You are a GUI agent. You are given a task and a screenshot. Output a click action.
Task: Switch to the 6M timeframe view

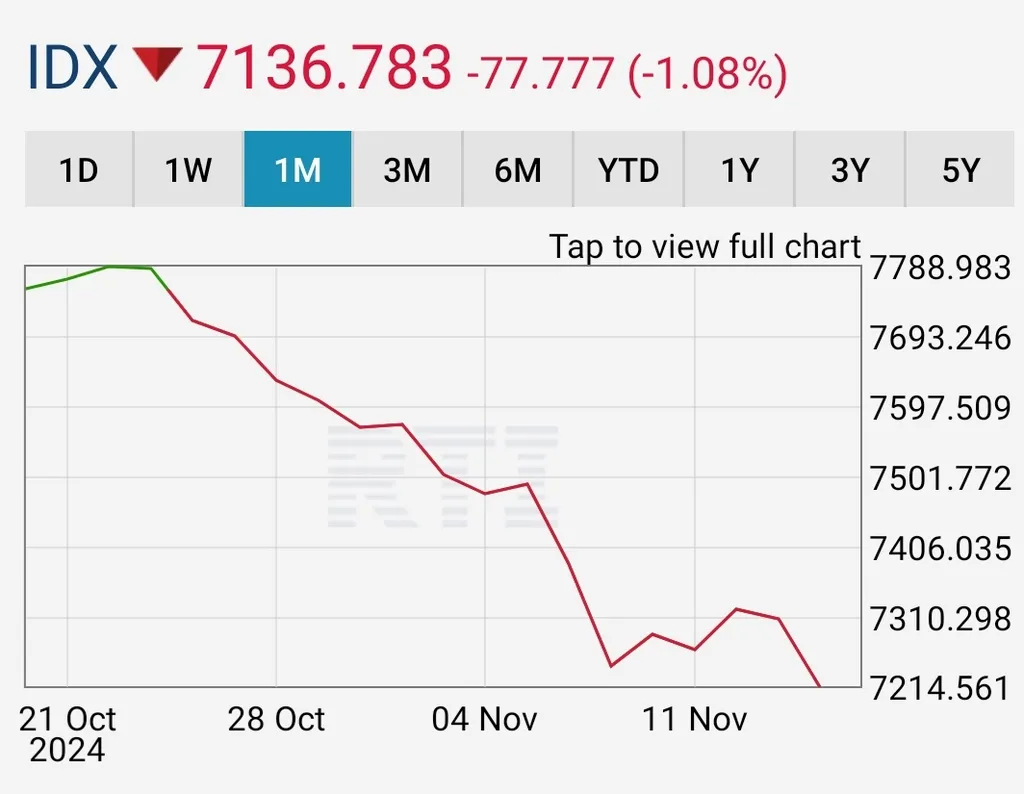point(518,170)
